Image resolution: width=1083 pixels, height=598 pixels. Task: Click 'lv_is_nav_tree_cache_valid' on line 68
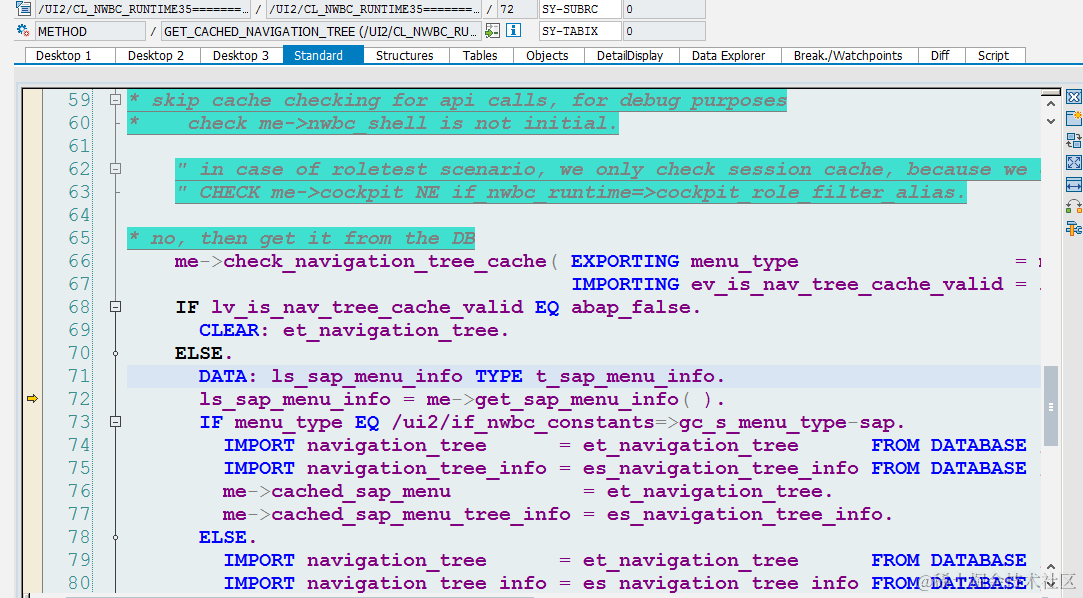(x=367, y=307)
